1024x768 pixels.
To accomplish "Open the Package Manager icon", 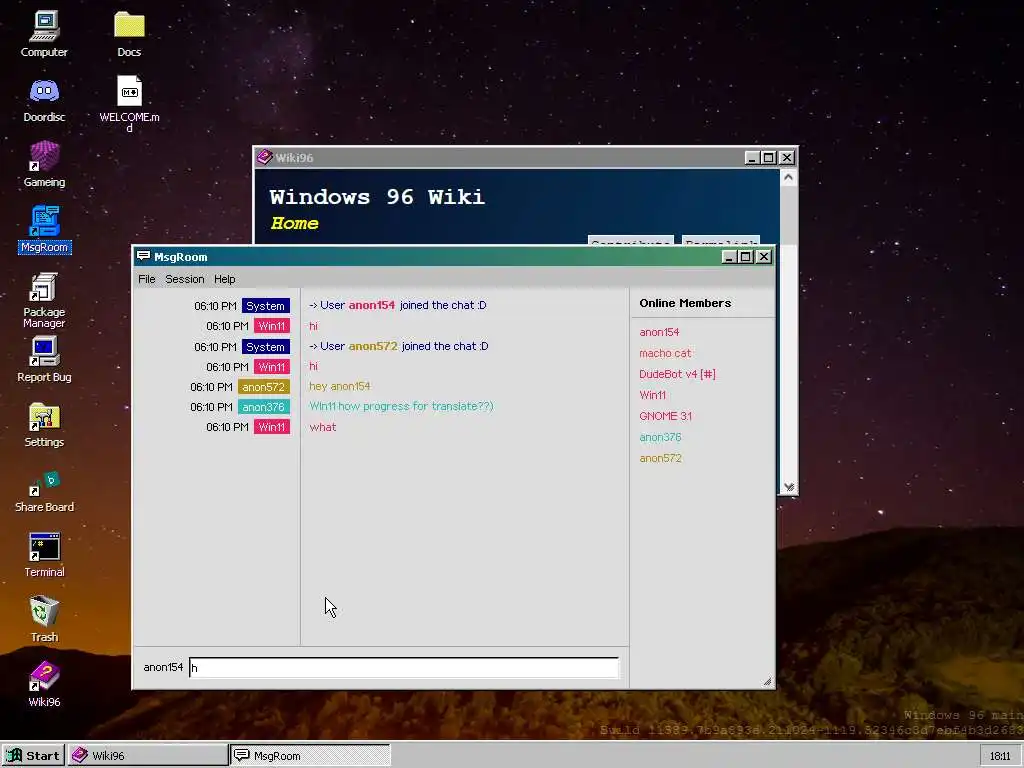I will tap(44, 300).
